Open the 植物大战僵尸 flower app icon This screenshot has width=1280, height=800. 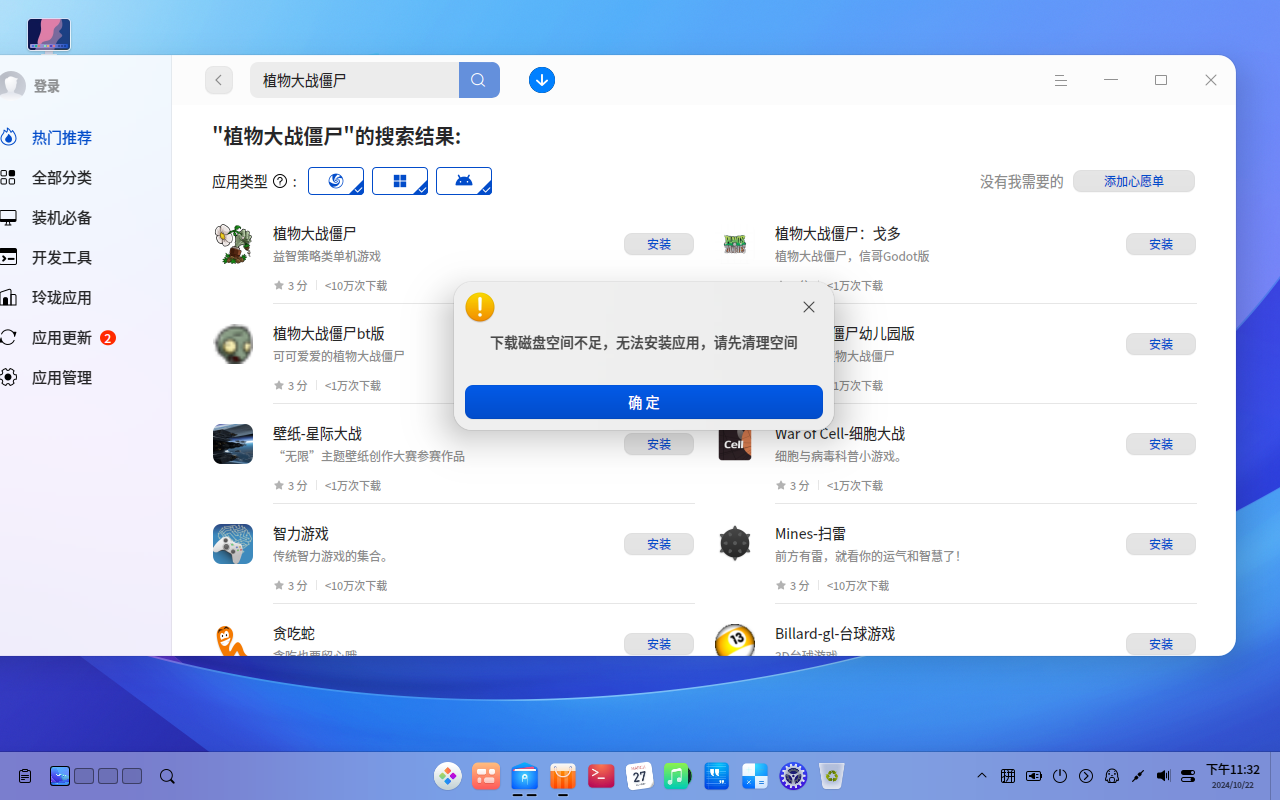[233, 244]
